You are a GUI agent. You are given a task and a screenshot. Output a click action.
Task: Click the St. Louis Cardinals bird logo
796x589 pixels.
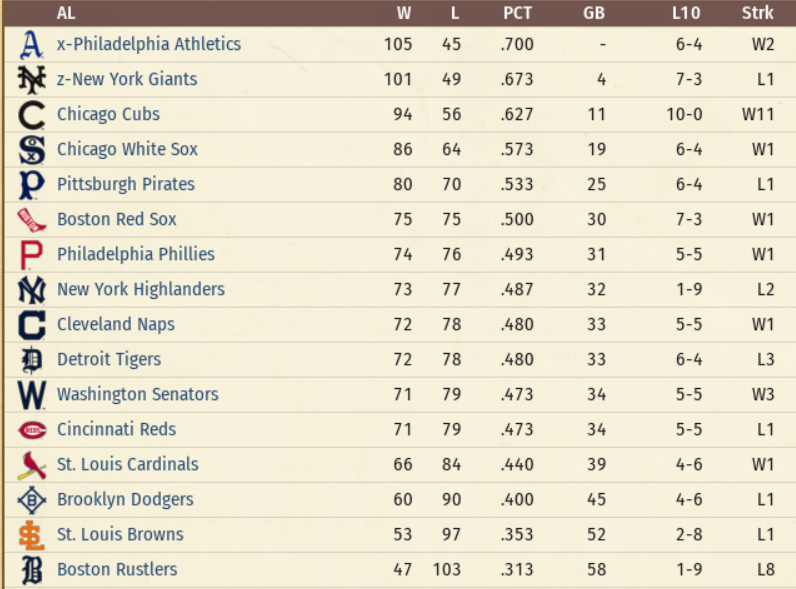click(x=32, y=465)
